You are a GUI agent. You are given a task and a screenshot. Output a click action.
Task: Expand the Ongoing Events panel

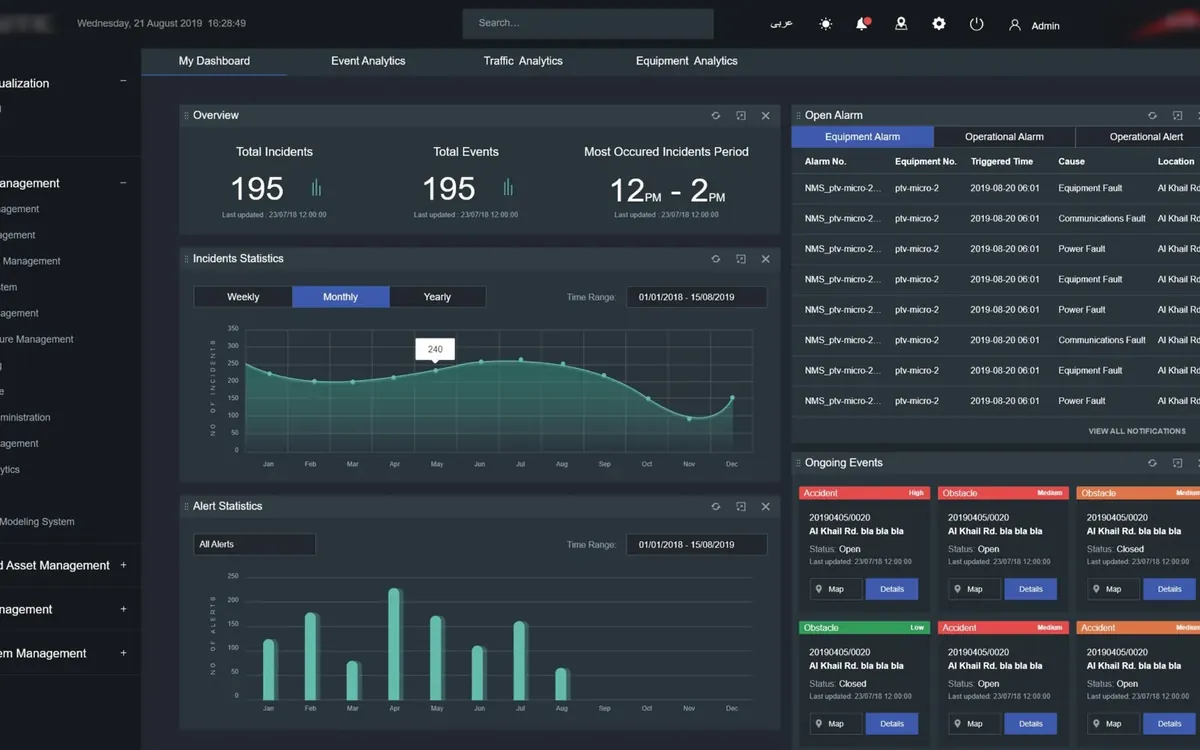[x=1177, y=463]
